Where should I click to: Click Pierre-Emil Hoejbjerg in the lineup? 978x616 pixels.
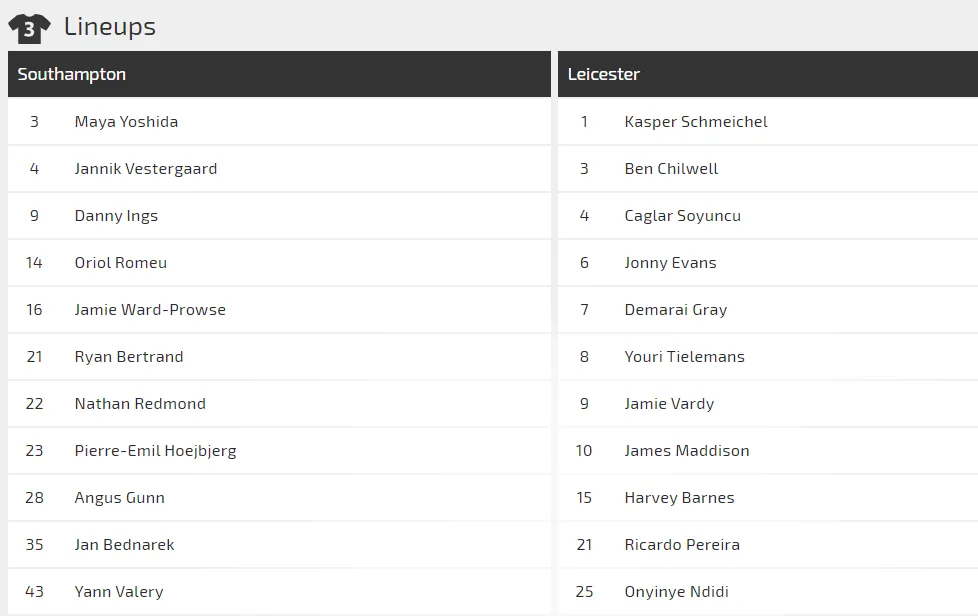click(155, 451)
